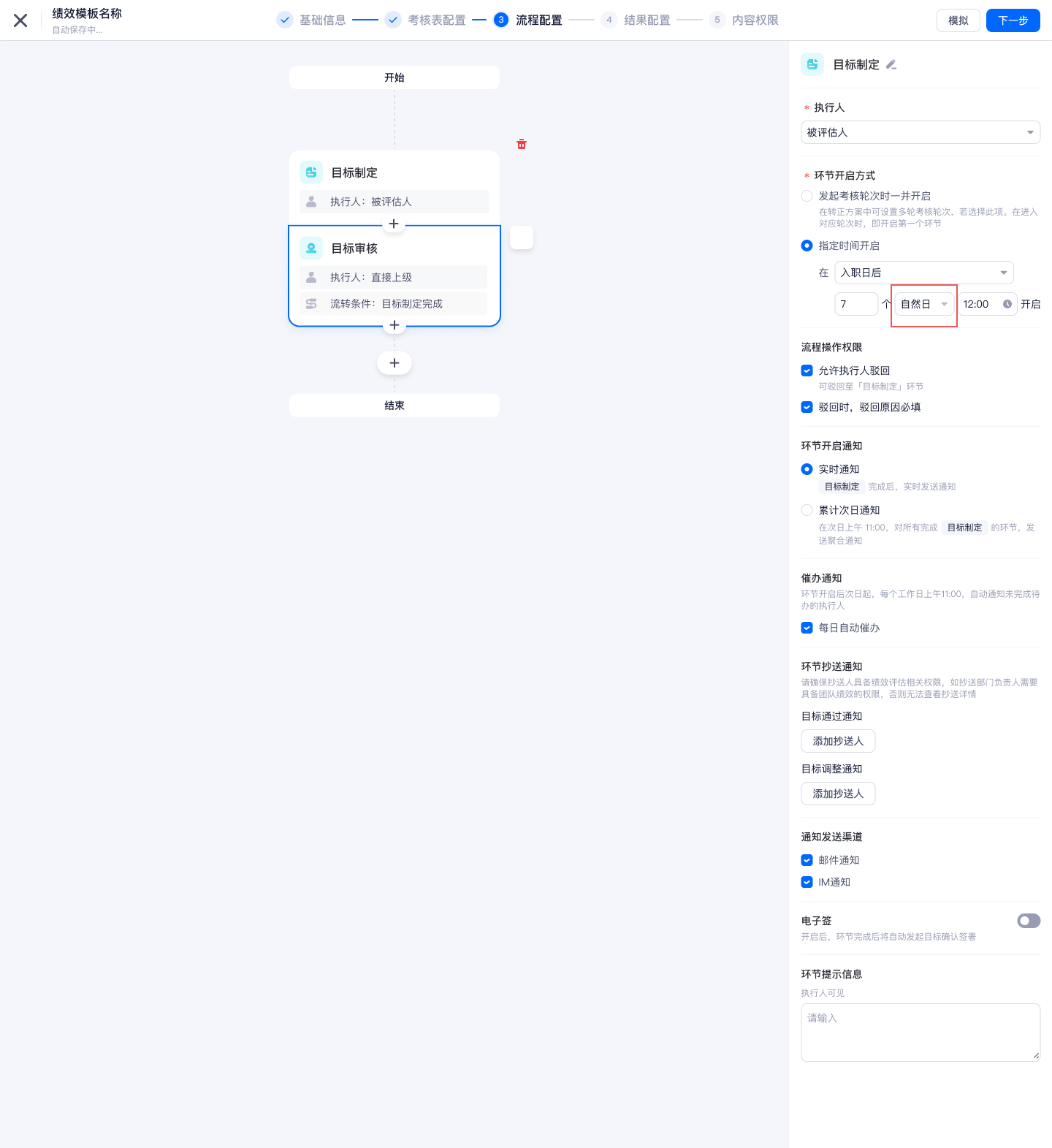Select 指定时间开启 radio option
The width and height of the screenshot is (1052, 1148).
coord(807,246)
